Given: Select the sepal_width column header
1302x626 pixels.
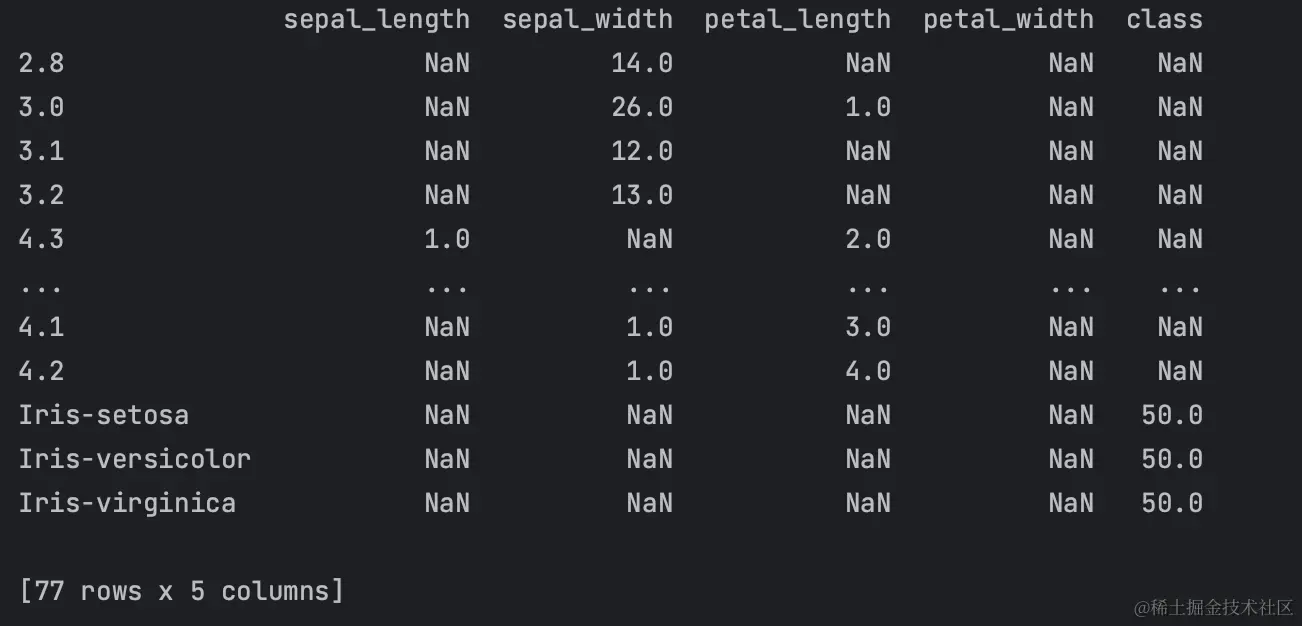Looking at the screenshot, I should (x=587, y=20).
